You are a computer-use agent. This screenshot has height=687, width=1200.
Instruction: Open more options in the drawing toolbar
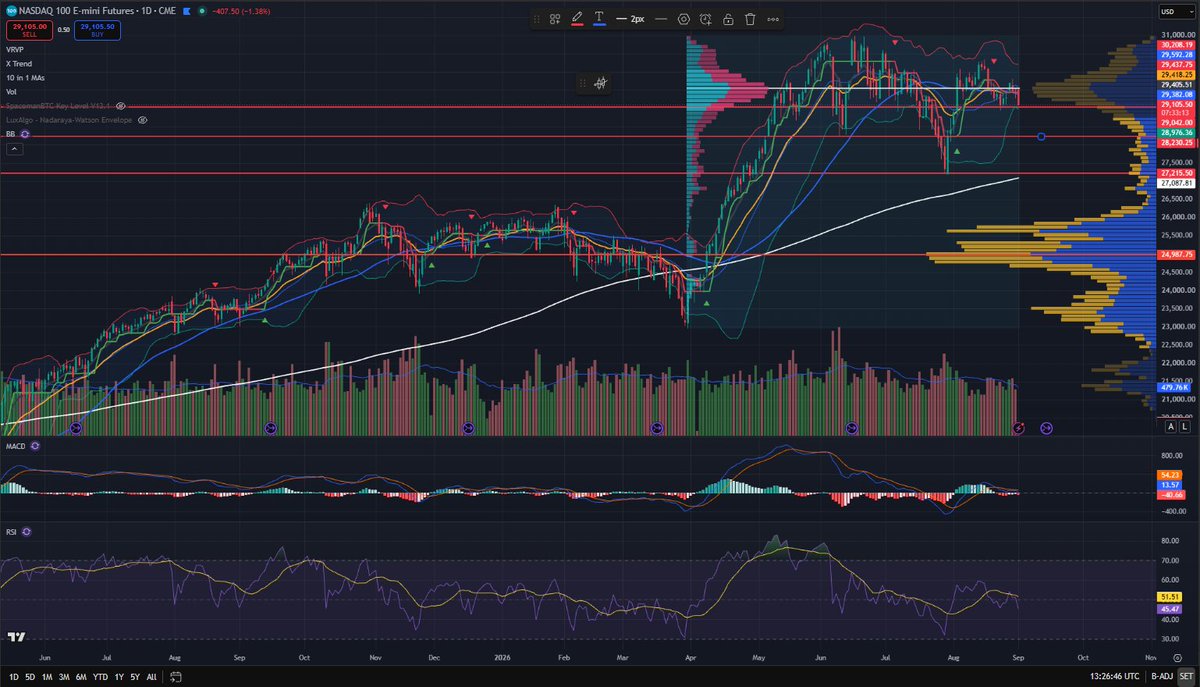coord(773,19)
